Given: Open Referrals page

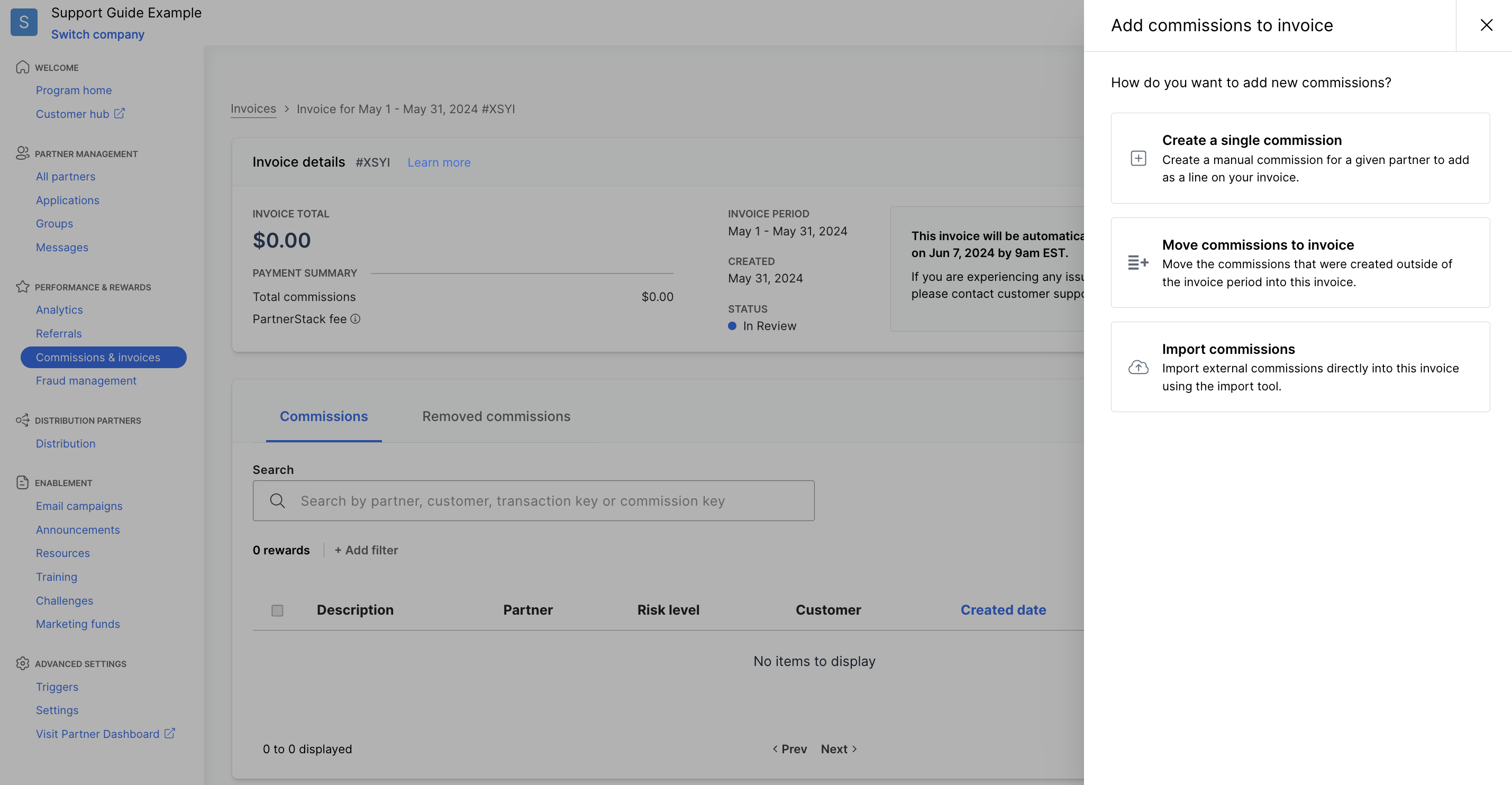Looking at the screenshot, I should (59, 333).
